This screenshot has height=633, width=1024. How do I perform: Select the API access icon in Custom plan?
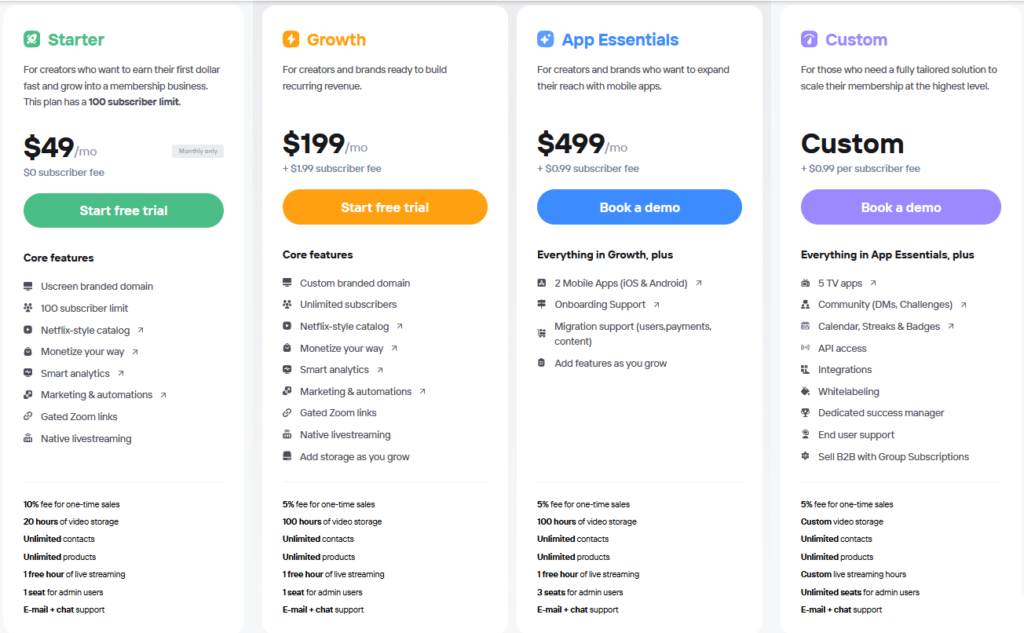(x=806, y=347)
